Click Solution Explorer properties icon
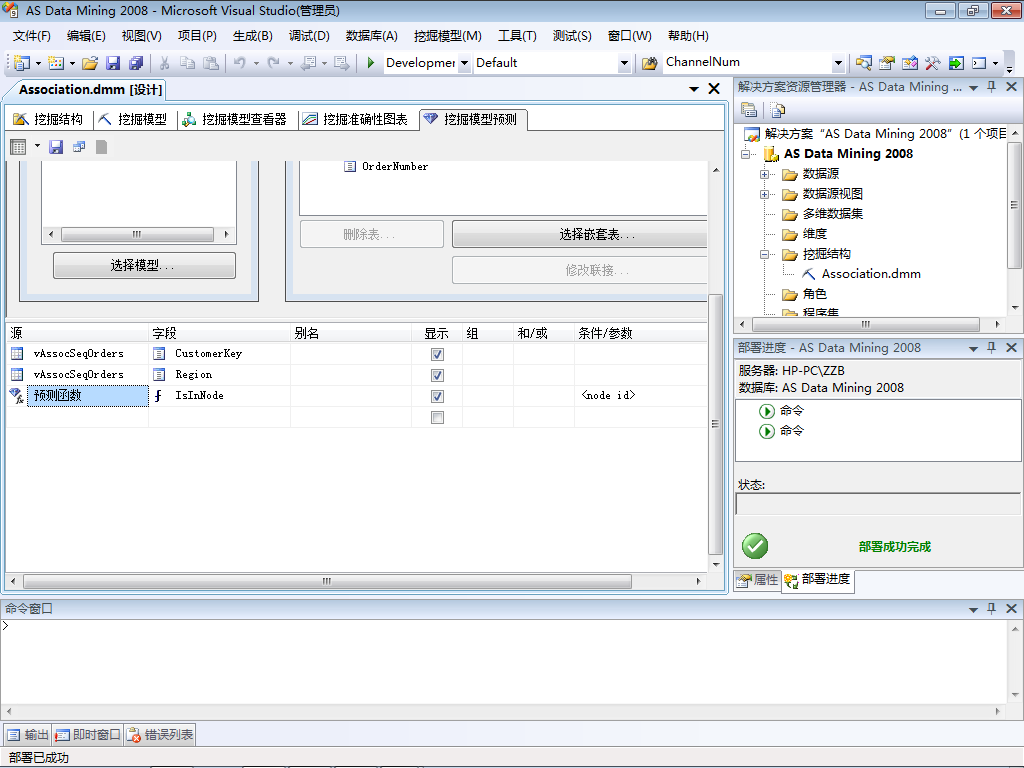Viewport: 1024px width, 768px height. (x=749, y=110)
